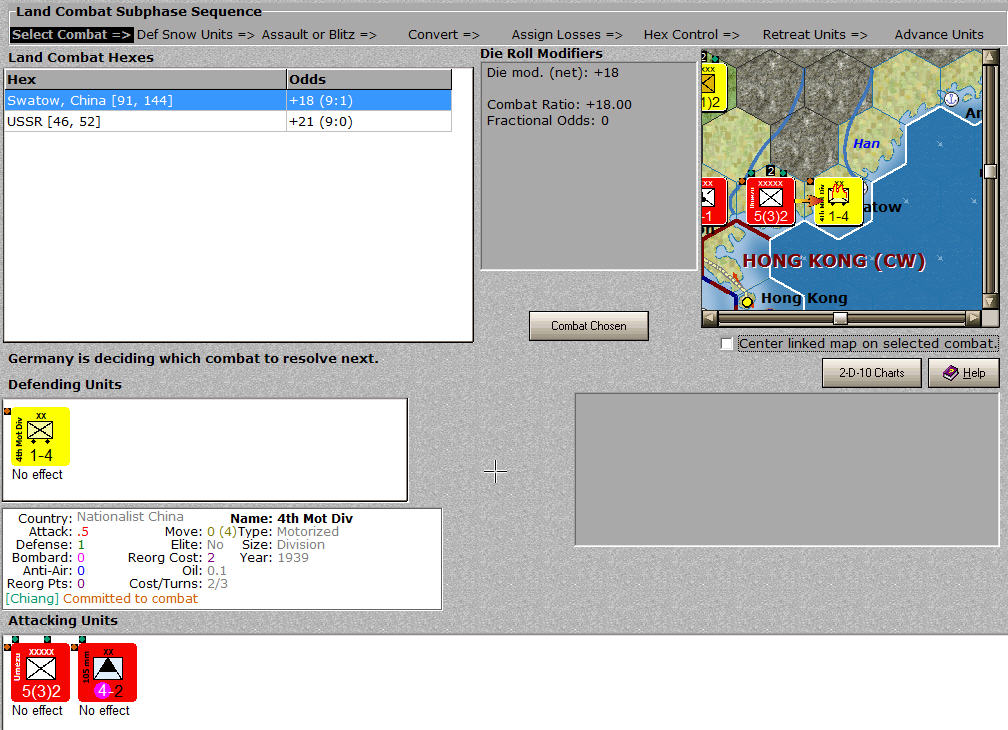Screen dimensions: 1008x730
Task: Click the Hong Kong city marker on map
Action: click(747, 301)
